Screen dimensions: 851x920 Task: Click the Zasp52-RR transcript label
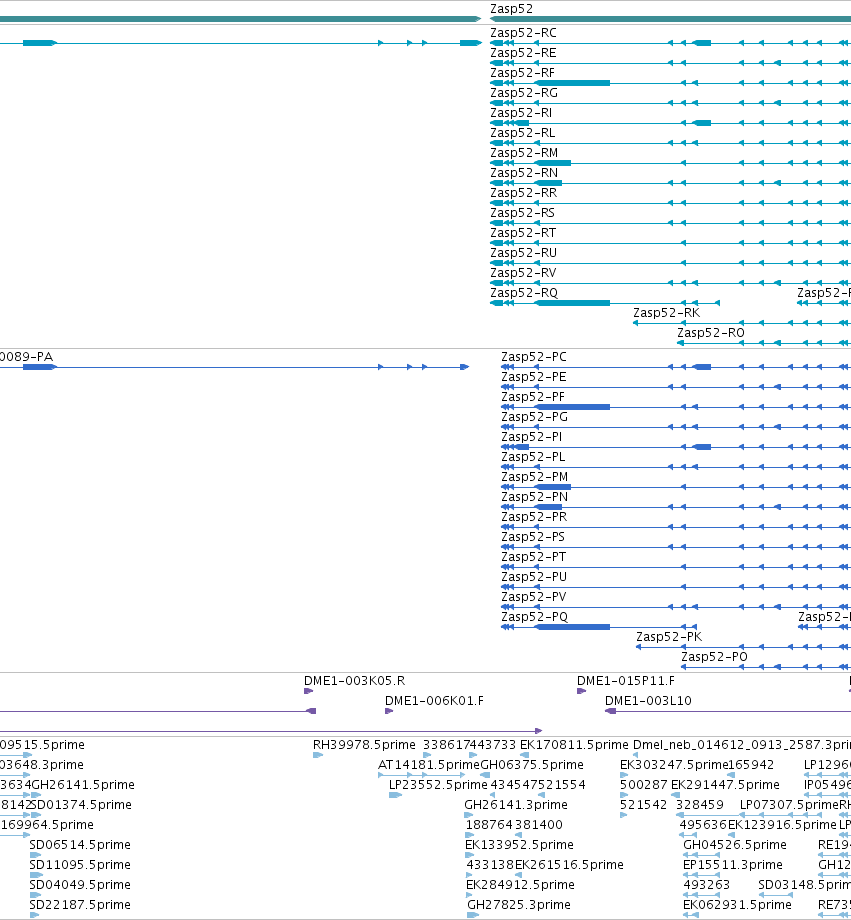point(524,192)
